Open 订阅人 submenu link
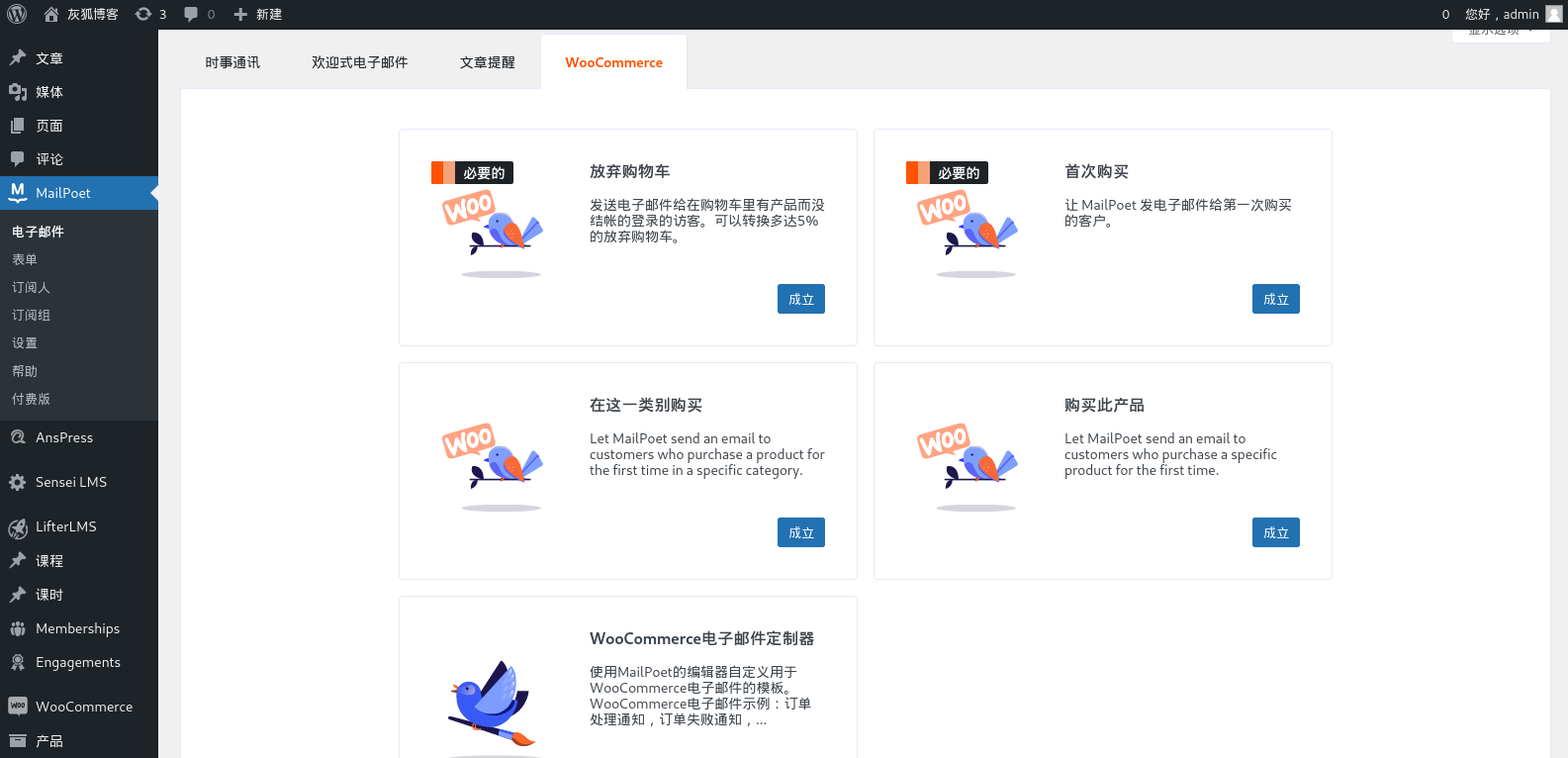1568x758 pixels. pos(31,287)
